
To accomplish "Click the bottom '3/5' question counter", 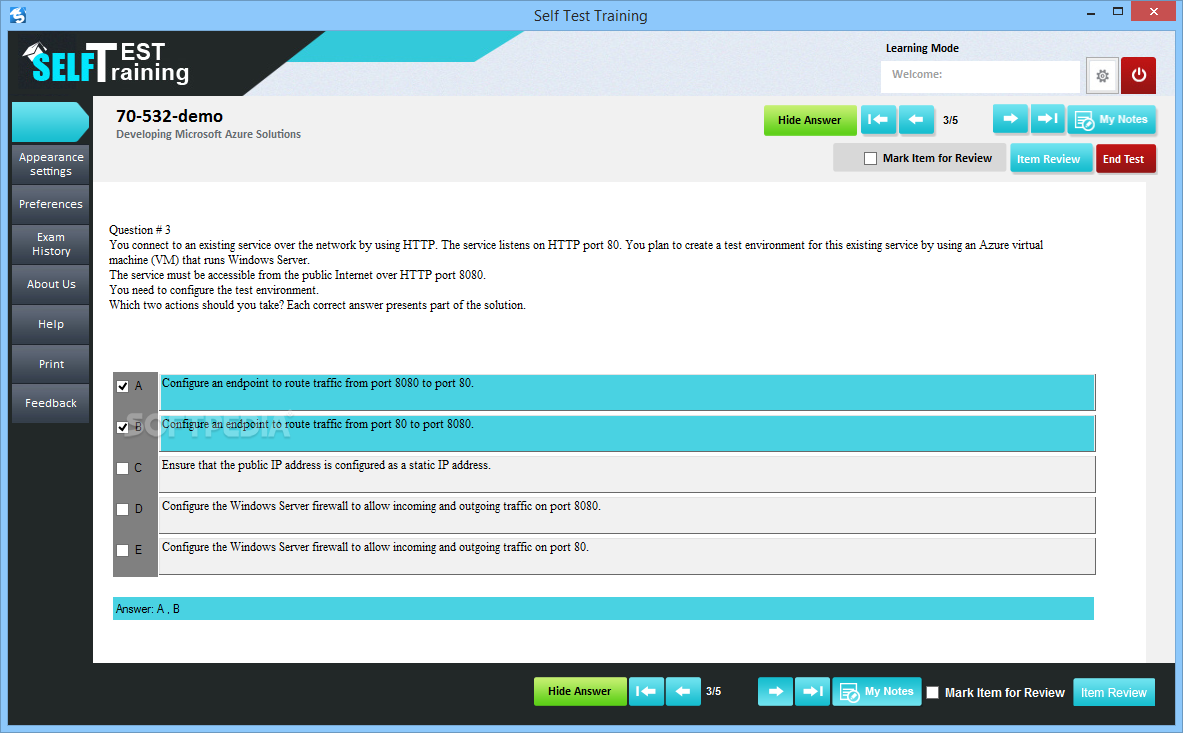I will pos(714,692).
